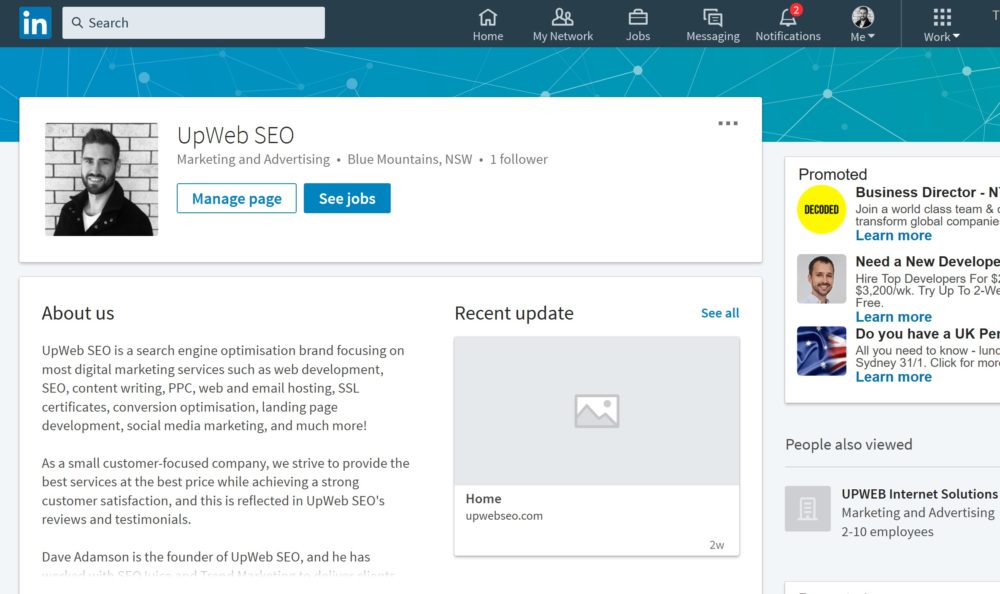Click the LinkedIn logo icon

35,23
